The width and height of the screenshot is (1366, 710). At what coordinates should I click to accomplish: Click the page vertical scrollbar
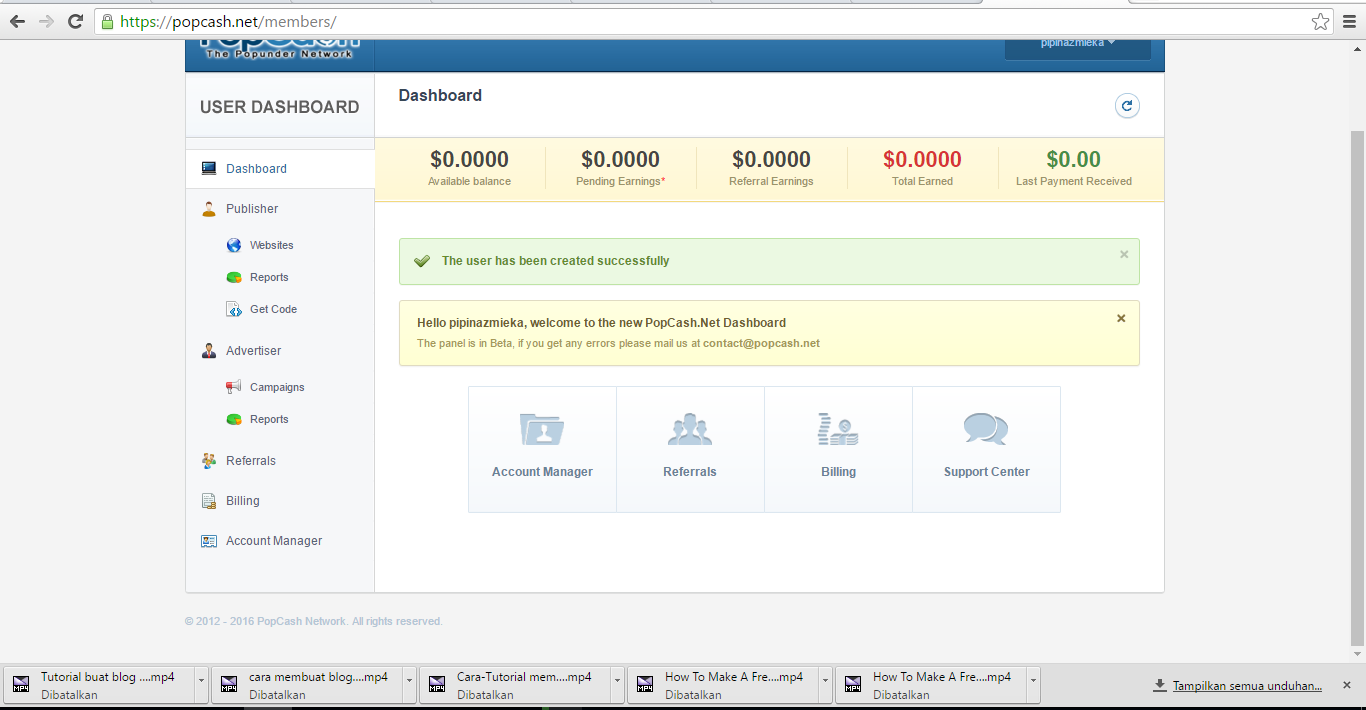coord(1357,390)
